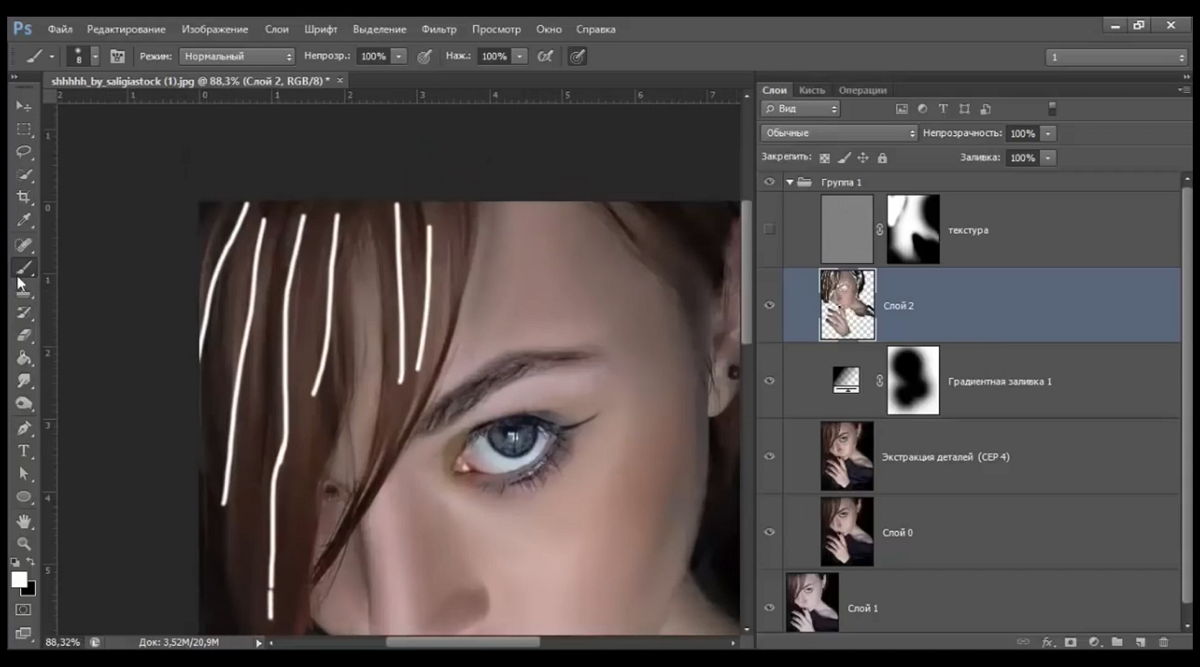Screen dimensions: 1200x667
Task: Click the fx layer style icon
Action: click(1048, 642)
